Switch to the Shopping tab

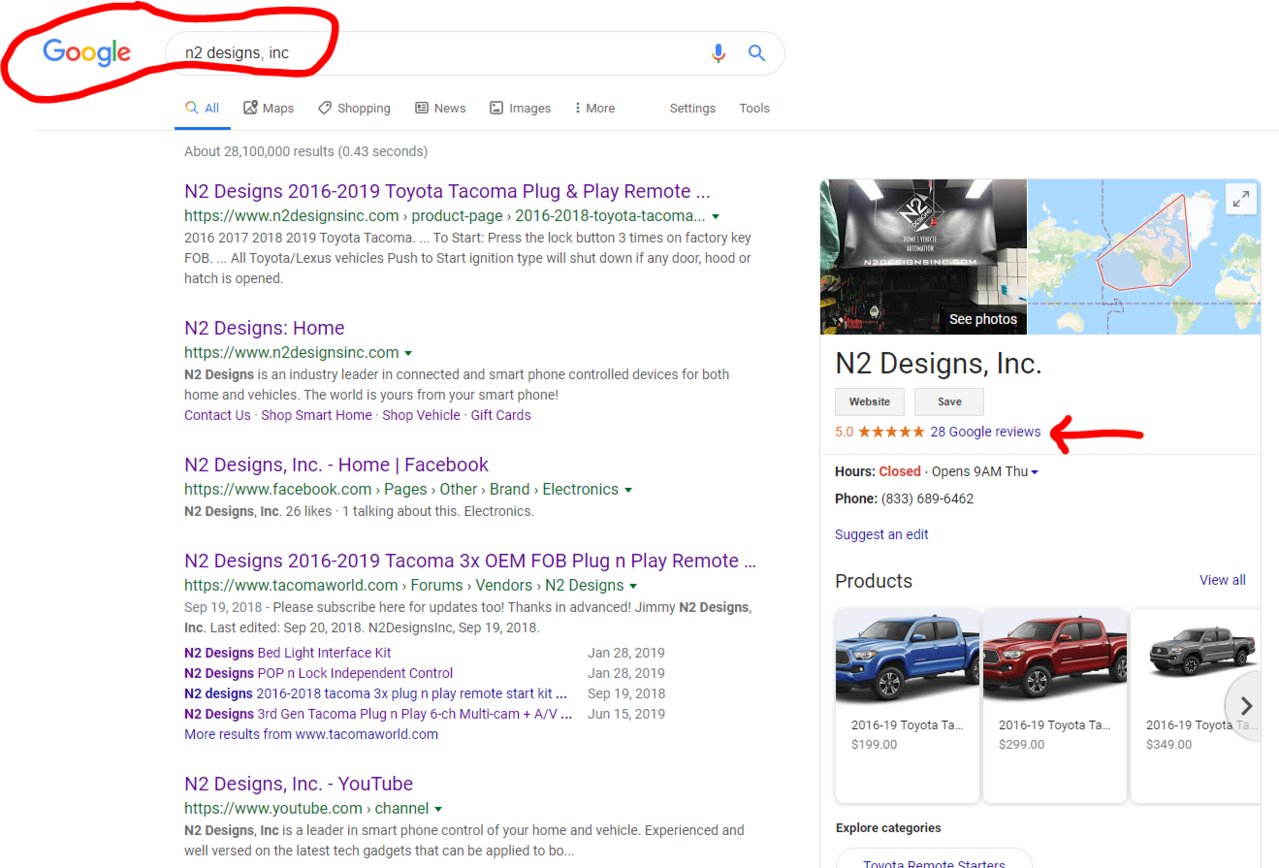[x=354, y=108]
